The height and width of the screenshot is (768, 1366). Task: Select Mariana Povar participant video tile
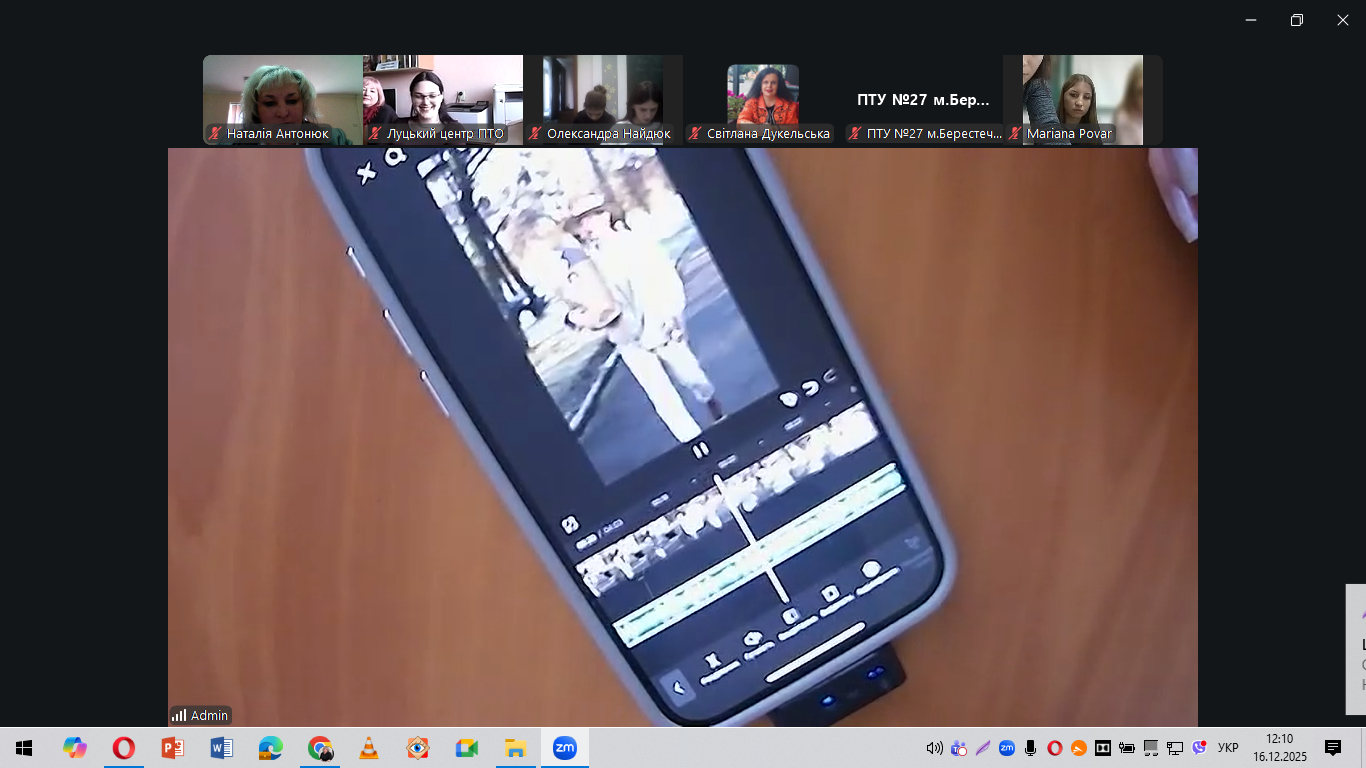1082,100
